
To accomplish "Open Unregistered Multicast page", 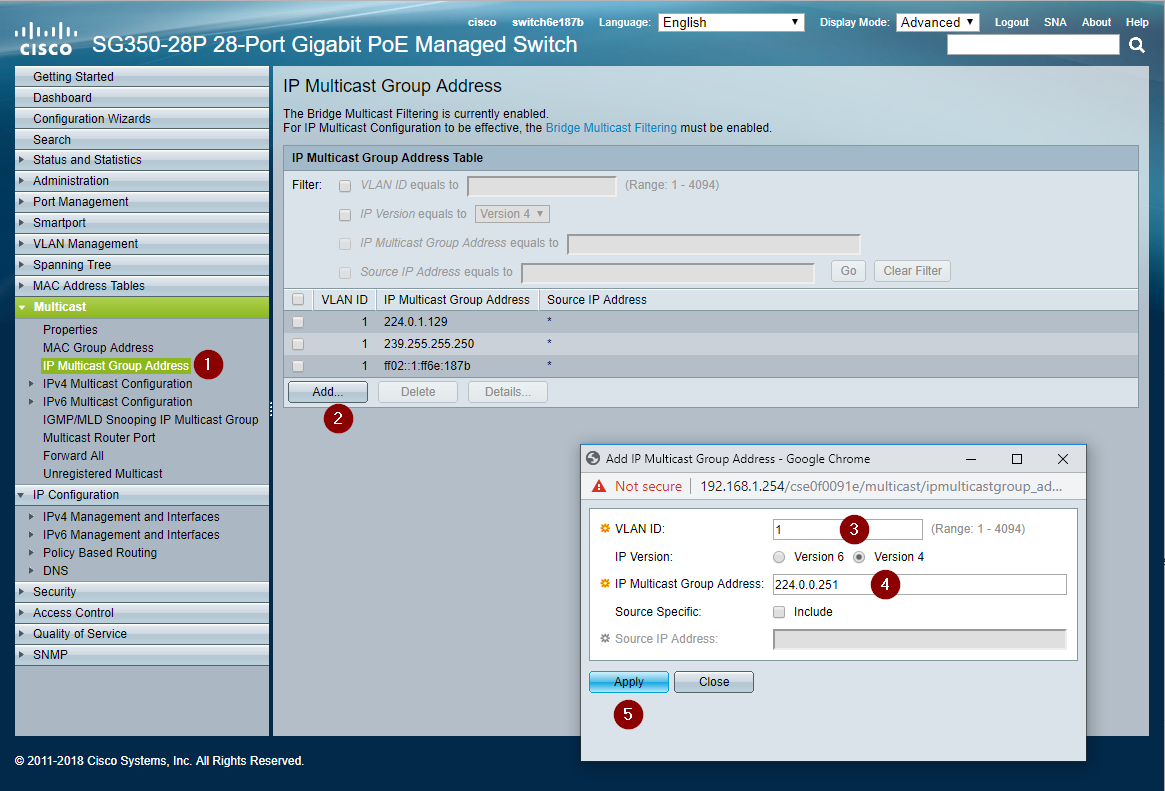I will click(103, 474).
